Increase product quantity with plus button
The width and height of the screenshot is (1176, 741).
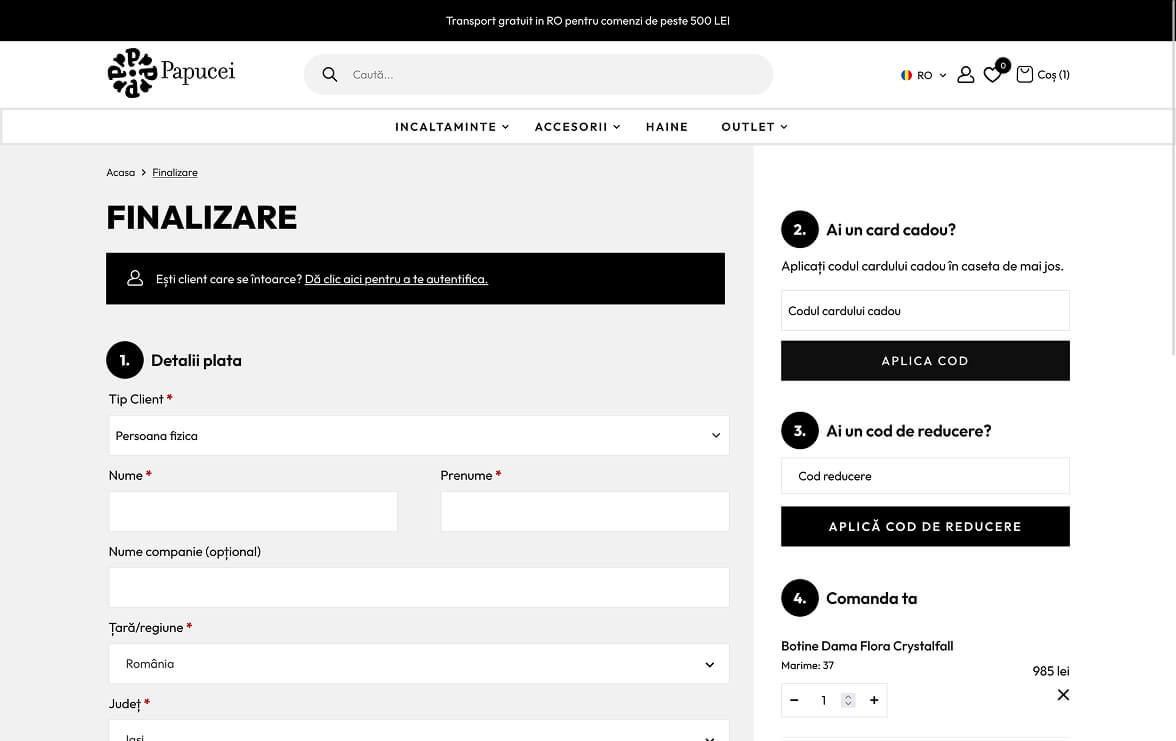click(874, 701)
